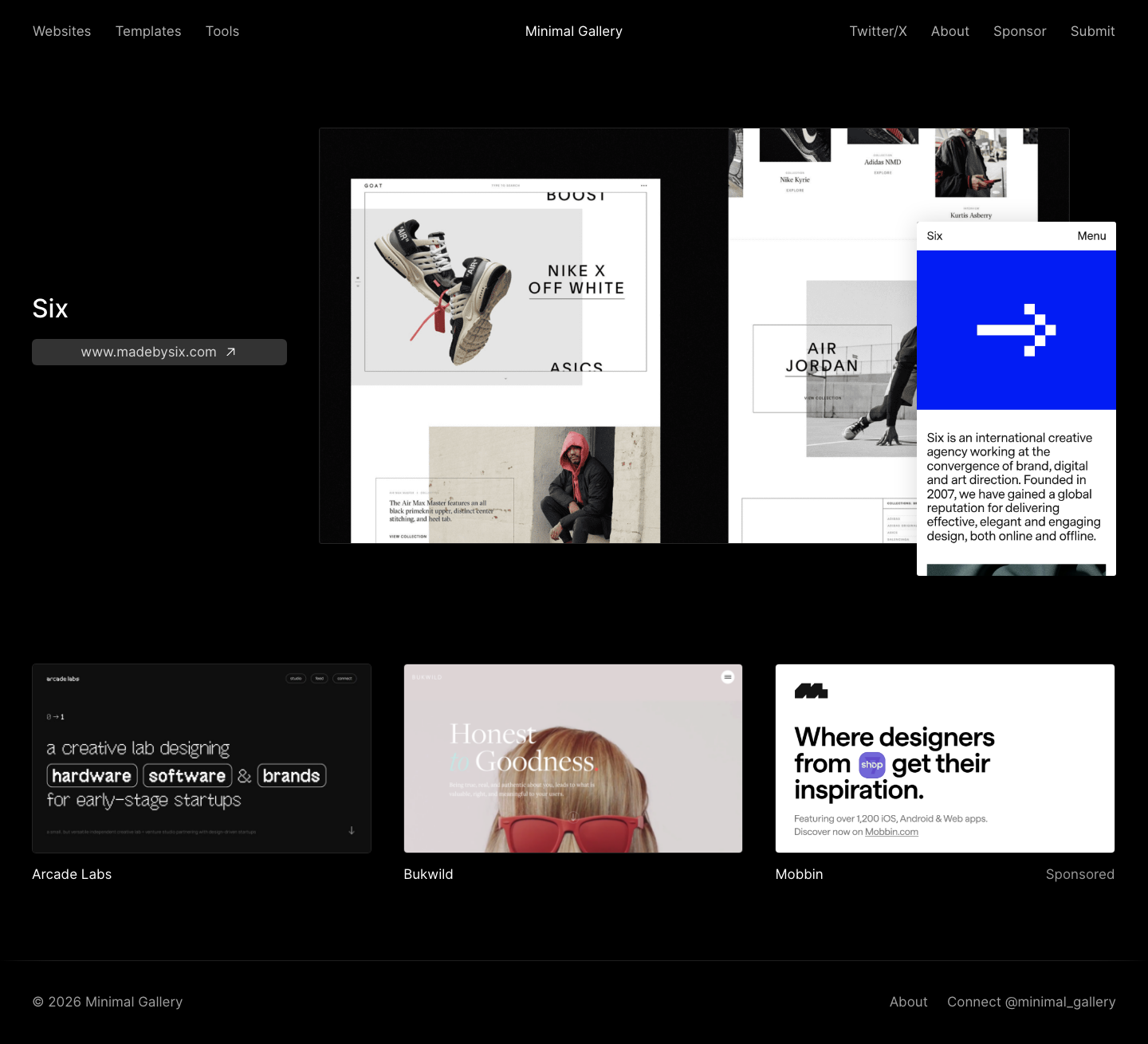
Task: Visit www.madebysix.com button
Action: 159,352
